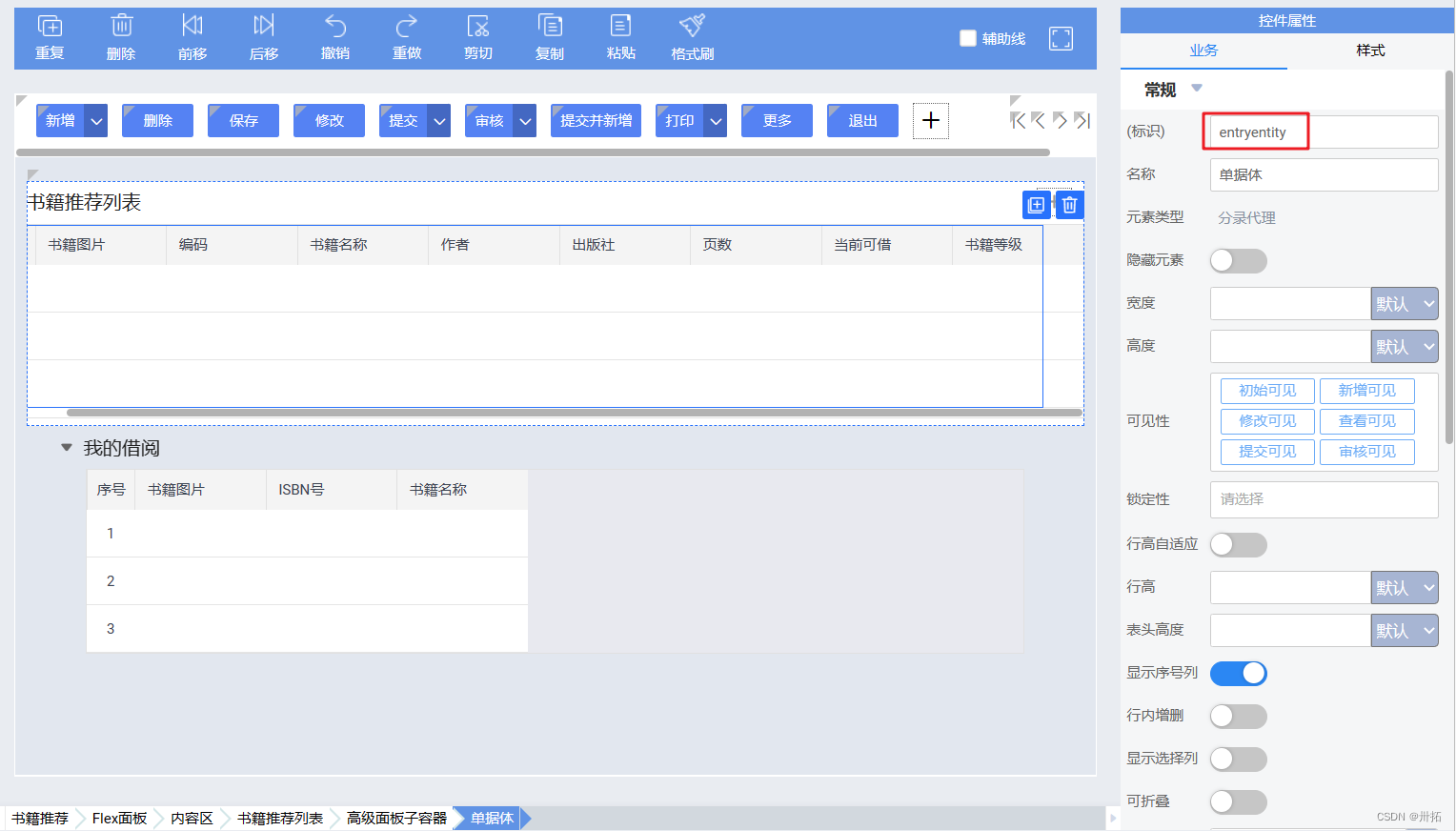
Task: Toggle the 新增可见 visibility option
Action: click(x=1366, y=391)
